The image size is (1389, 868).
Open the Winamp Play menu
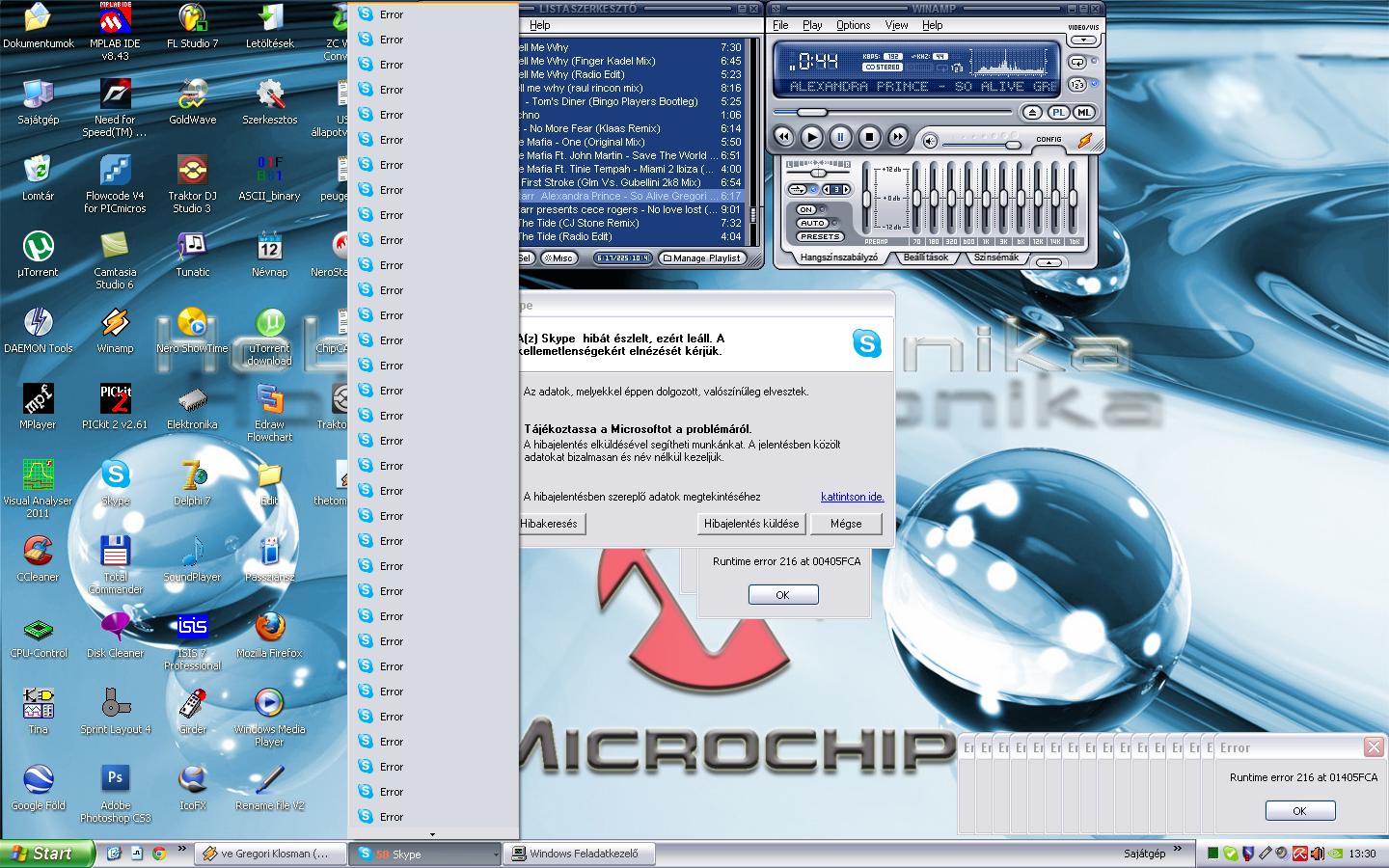(812, 25)
